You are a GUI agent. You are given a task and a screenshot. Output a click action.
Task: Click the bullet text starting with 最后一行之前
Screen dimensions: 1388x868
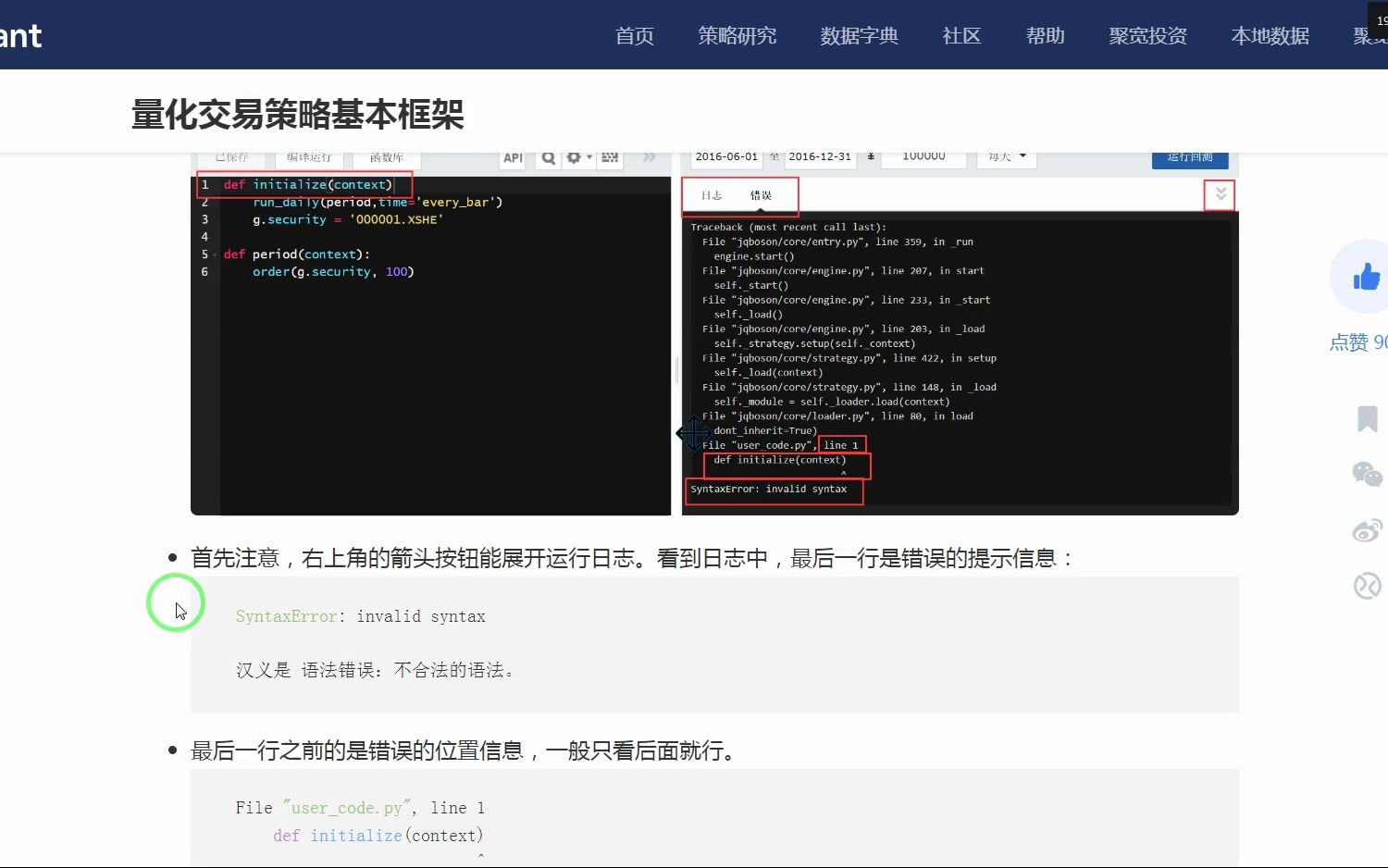point(465,750)
